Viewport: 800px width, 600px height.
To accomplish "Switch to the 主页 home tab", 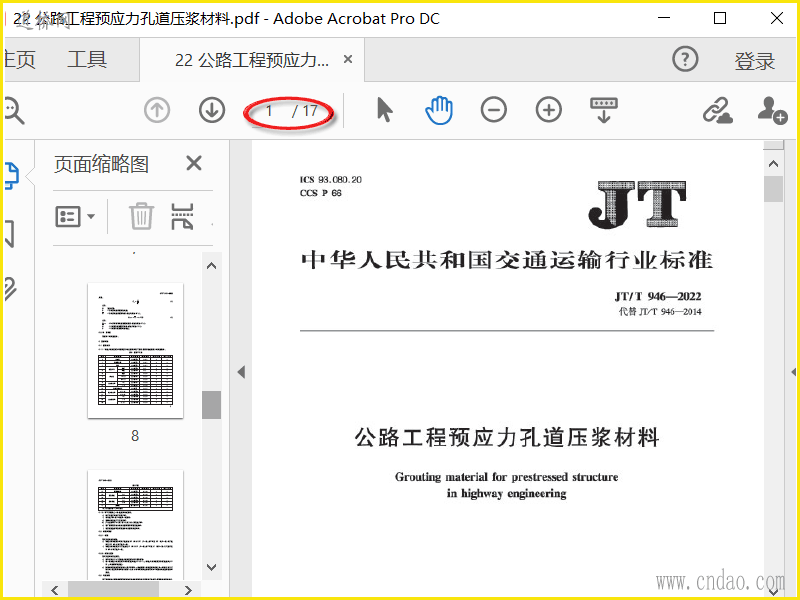I will pos(19,60).
